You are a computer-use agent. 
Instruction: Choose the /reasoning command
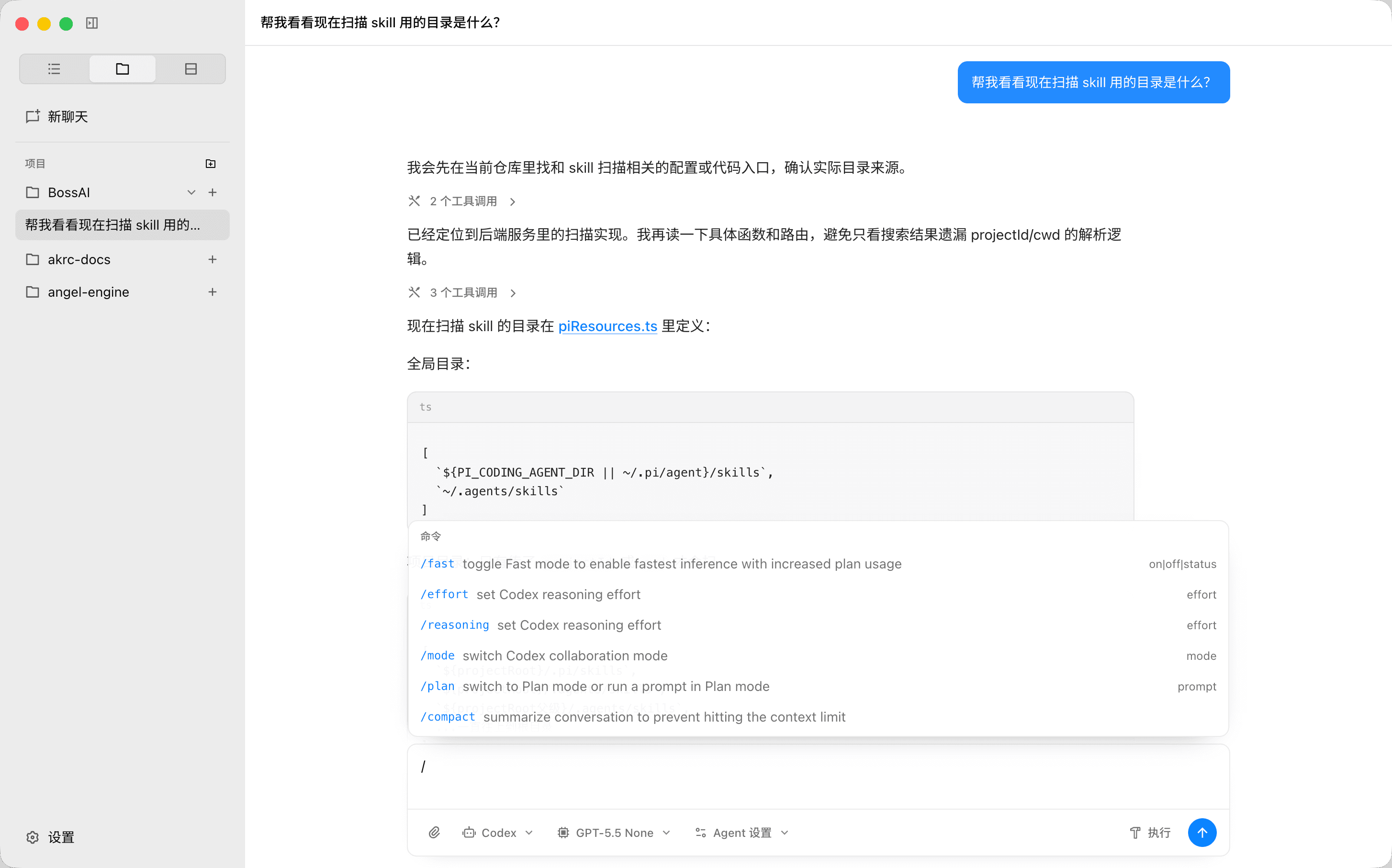(818, 625)
